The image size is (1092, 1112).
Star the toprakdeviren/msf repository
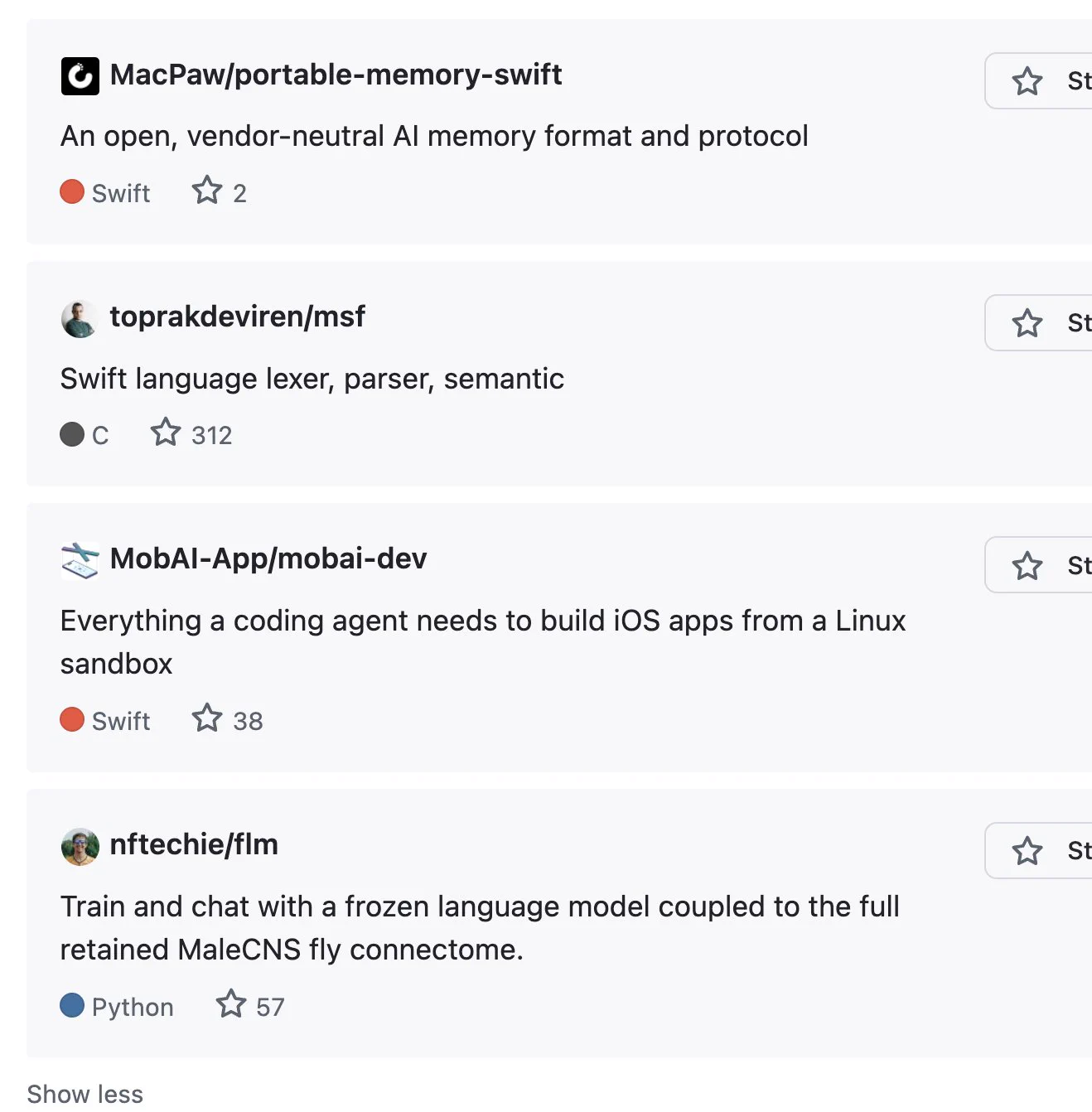click(x=1038, y=323)
